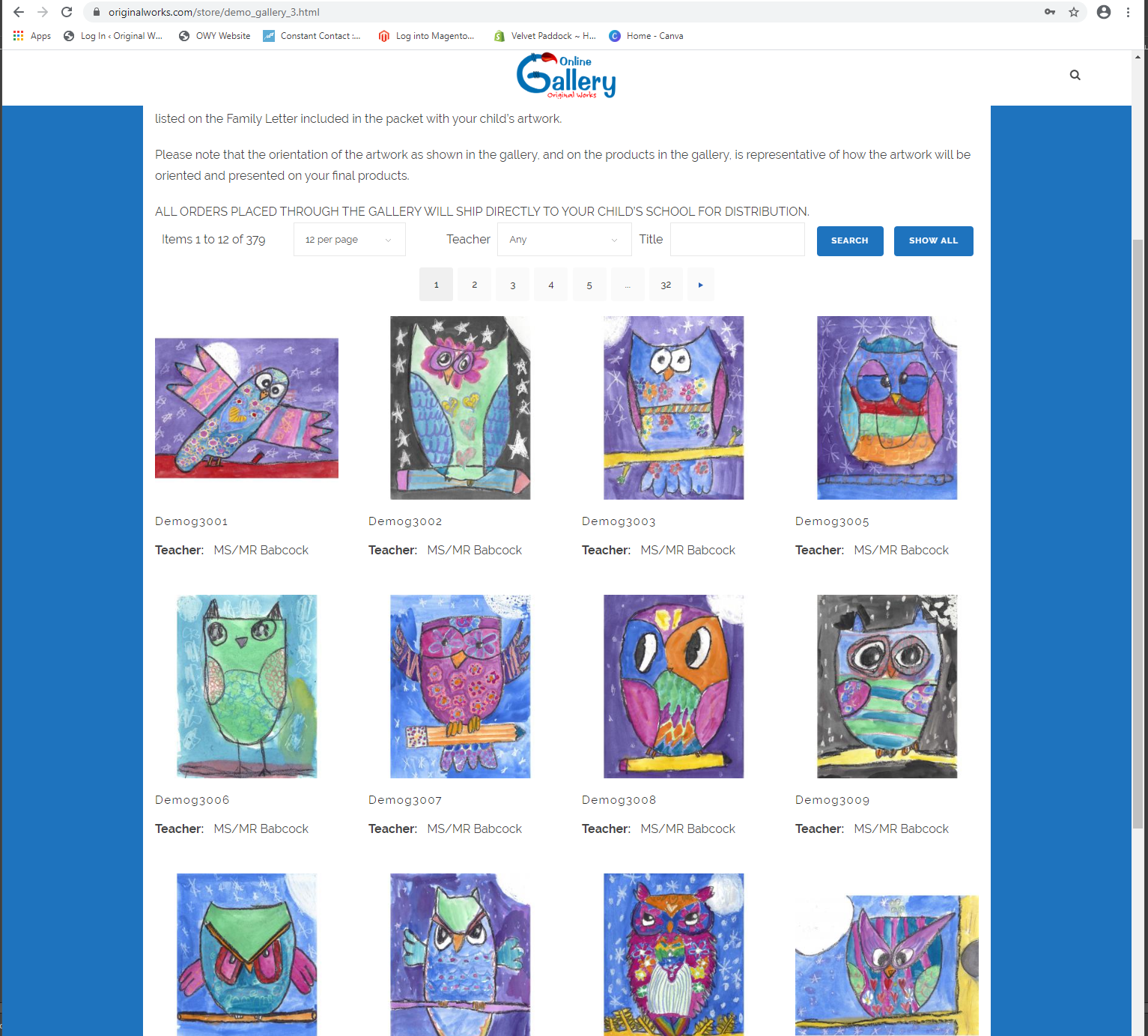The height and width of the screenshot is (1036, 1148).
Task: Click the SHOW ALL button
Action: [x=933, y=241]
